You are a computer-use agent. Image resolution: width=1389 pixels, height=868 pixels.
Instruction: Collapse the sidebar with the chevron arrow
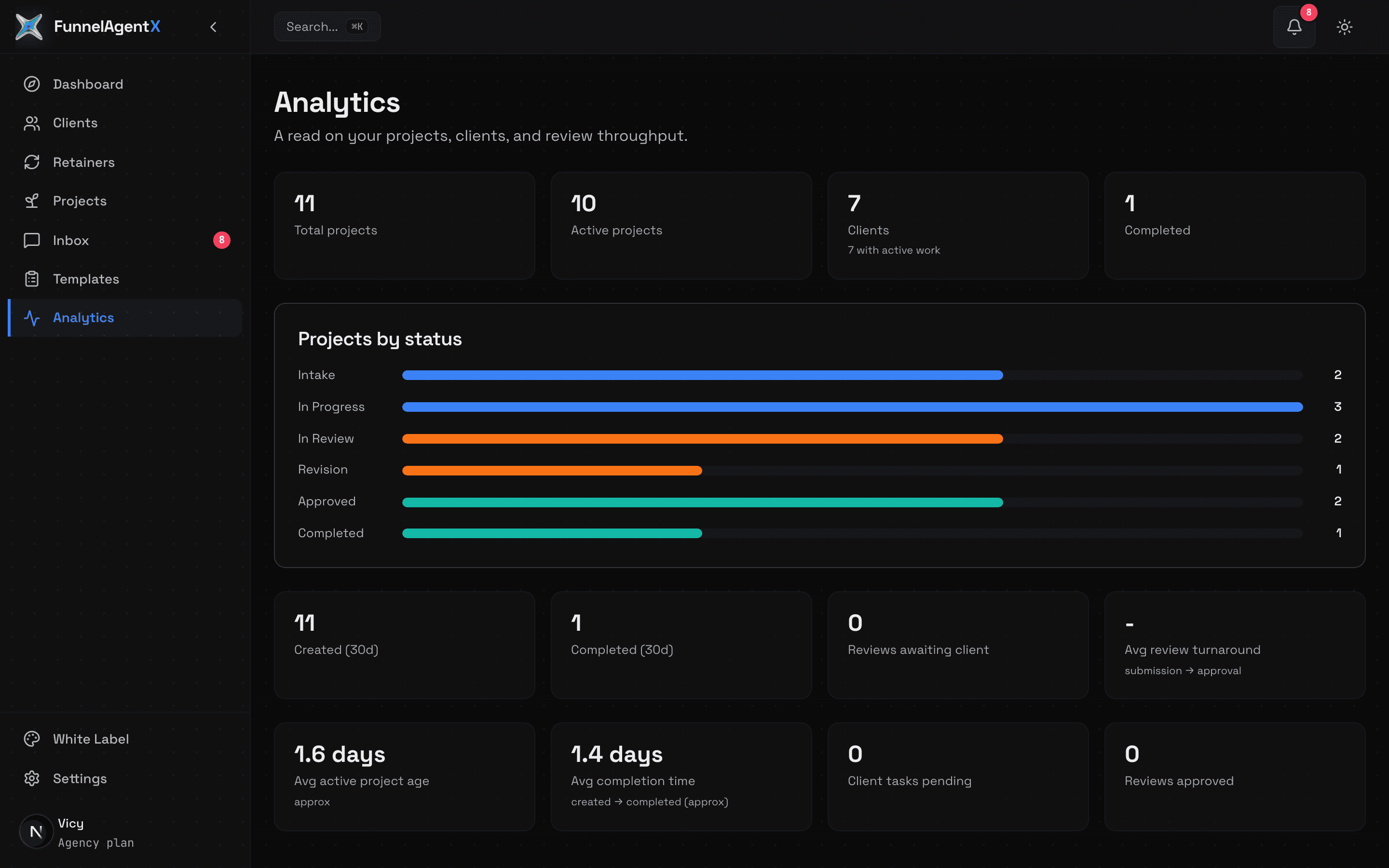[x=214, y=27]
